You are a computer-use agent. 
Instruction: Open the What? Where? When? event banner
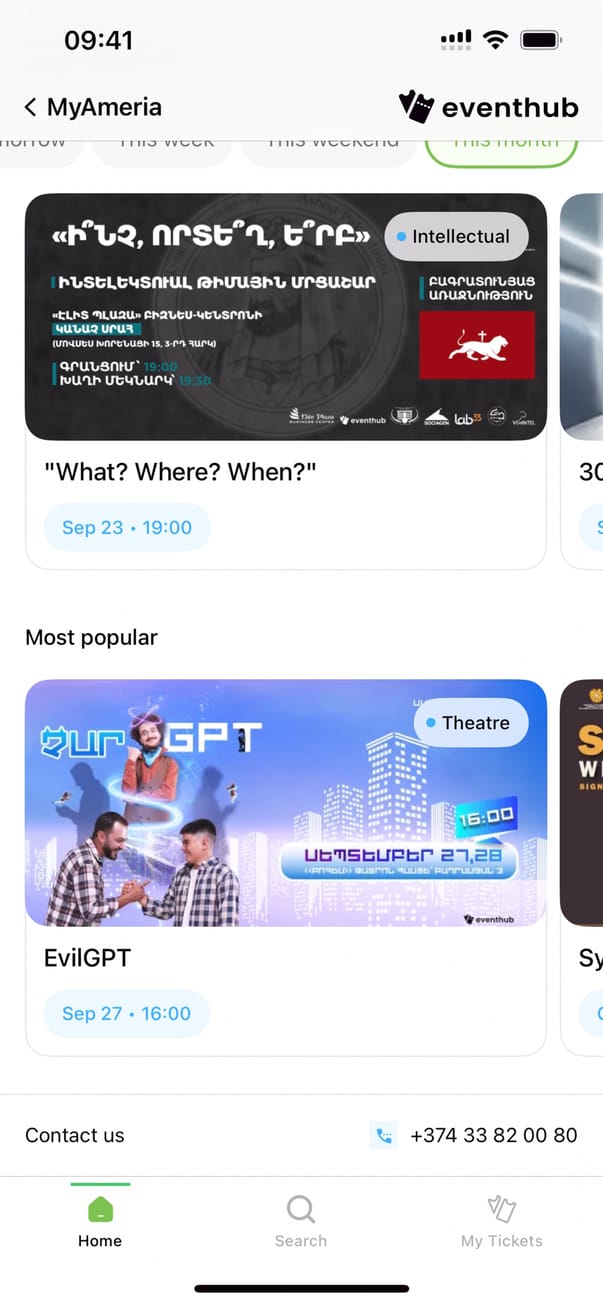pos(286,317)
